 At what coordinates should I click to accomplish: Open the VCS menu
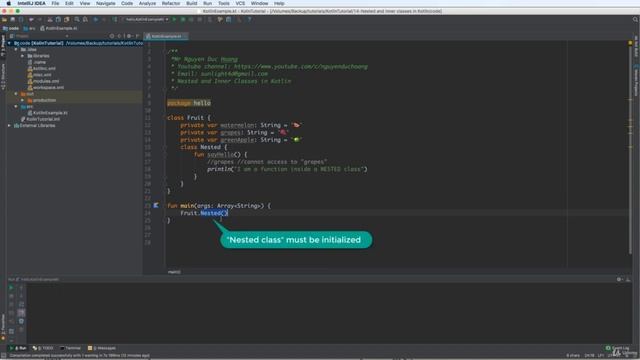tap(240, 3)
